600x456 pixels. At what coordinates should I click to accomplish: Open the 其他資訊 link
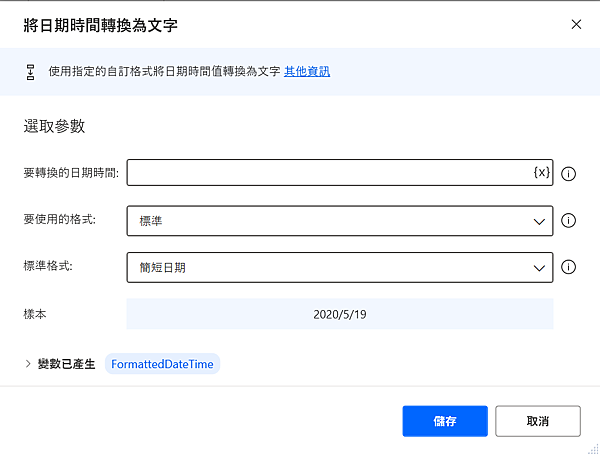[x=307, y=72]
